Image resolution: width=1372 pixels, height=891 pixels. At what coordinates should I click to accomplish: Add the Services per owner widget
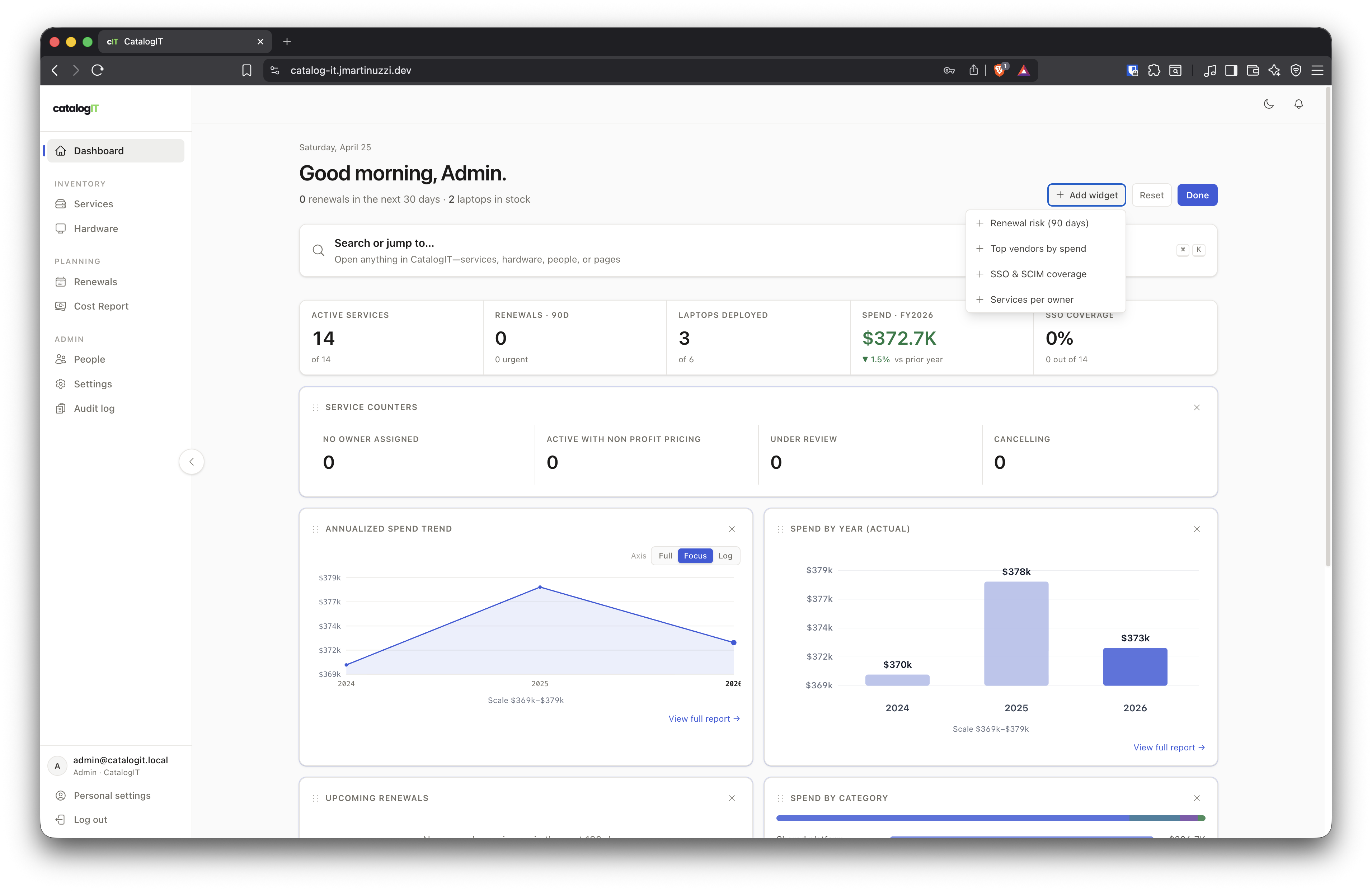[1045, 299]
